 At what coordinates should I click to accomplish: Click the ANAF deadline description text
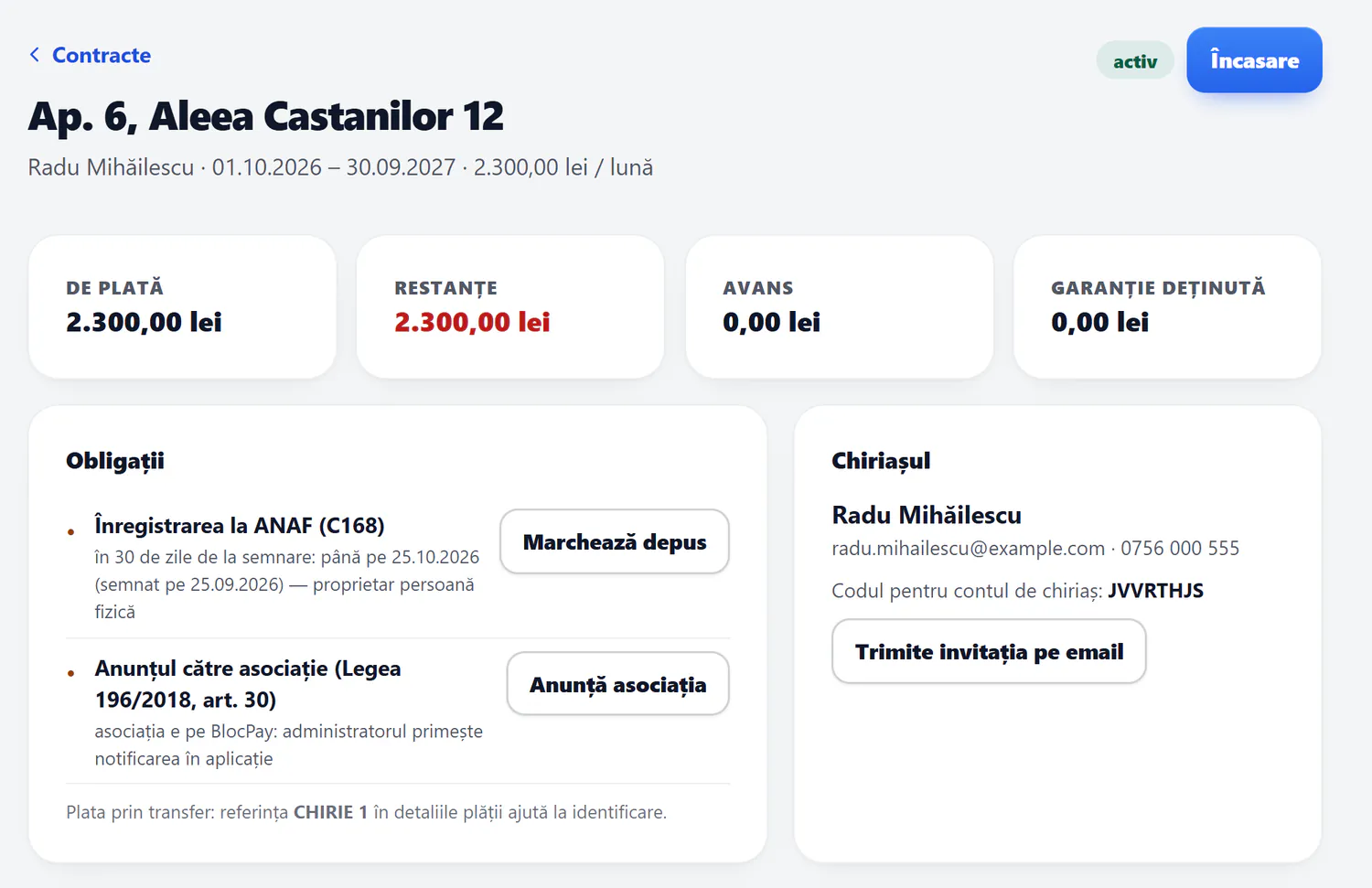[287, 584]
